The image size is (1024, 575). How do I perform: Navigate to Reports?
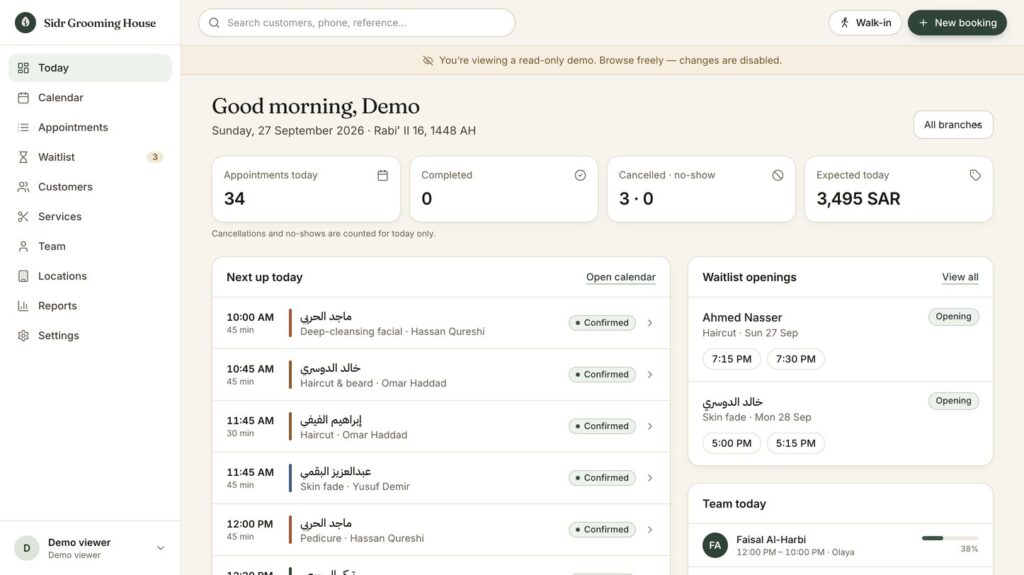point(90,306)
